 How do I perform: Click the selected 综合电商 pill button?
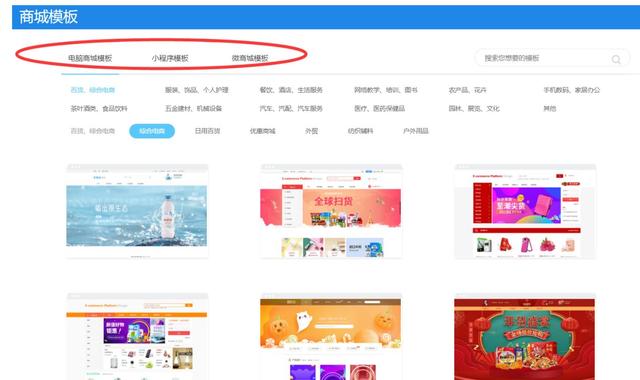click(x=152, y=131)
